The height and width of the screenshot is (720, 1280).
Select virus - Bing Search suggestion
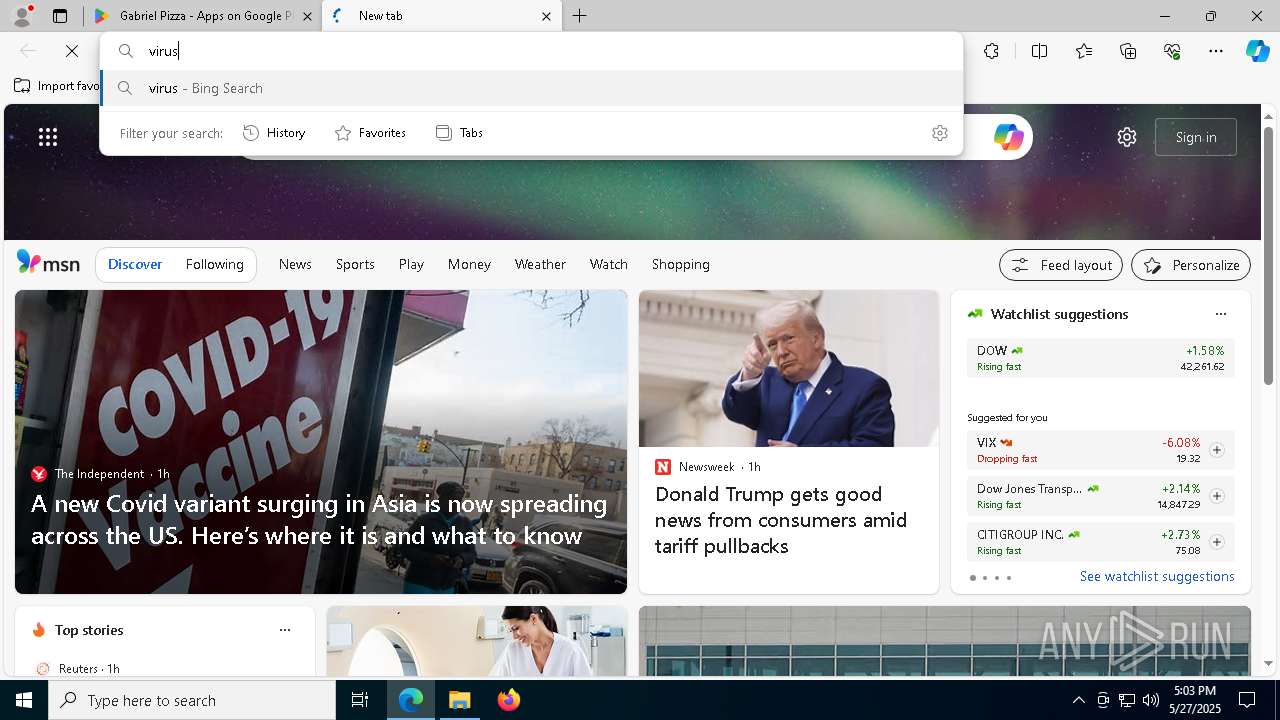pyautogui.click(x=532, y=88)
